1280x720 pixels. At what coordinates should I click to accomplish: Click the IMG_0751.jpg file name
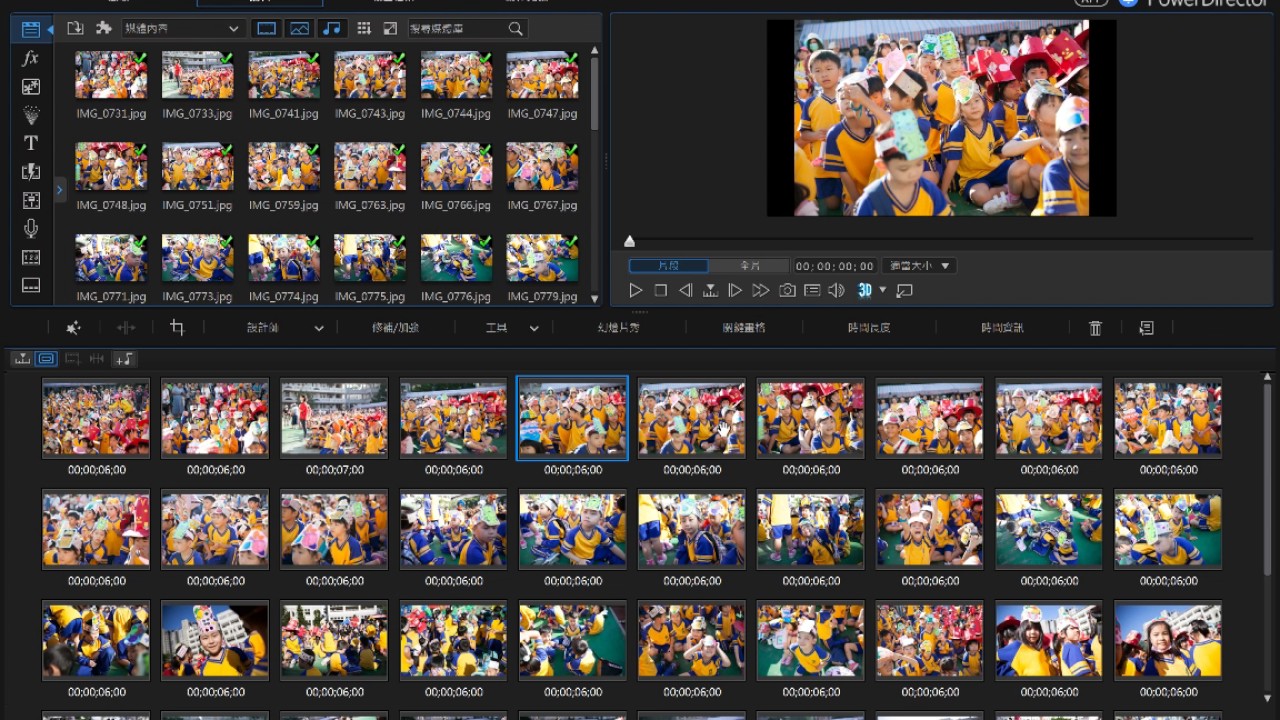click(197, 205)
